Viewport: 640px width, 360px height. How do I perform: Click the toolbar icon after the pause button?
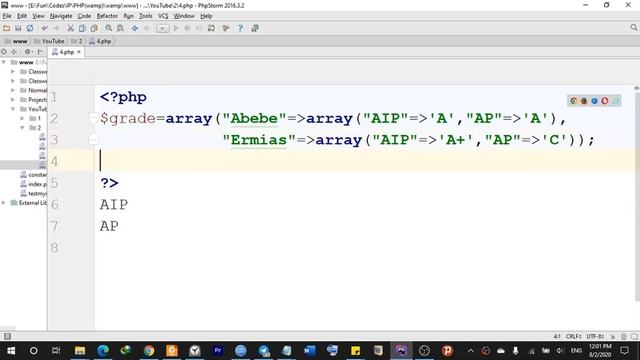(x=211, y=28)
